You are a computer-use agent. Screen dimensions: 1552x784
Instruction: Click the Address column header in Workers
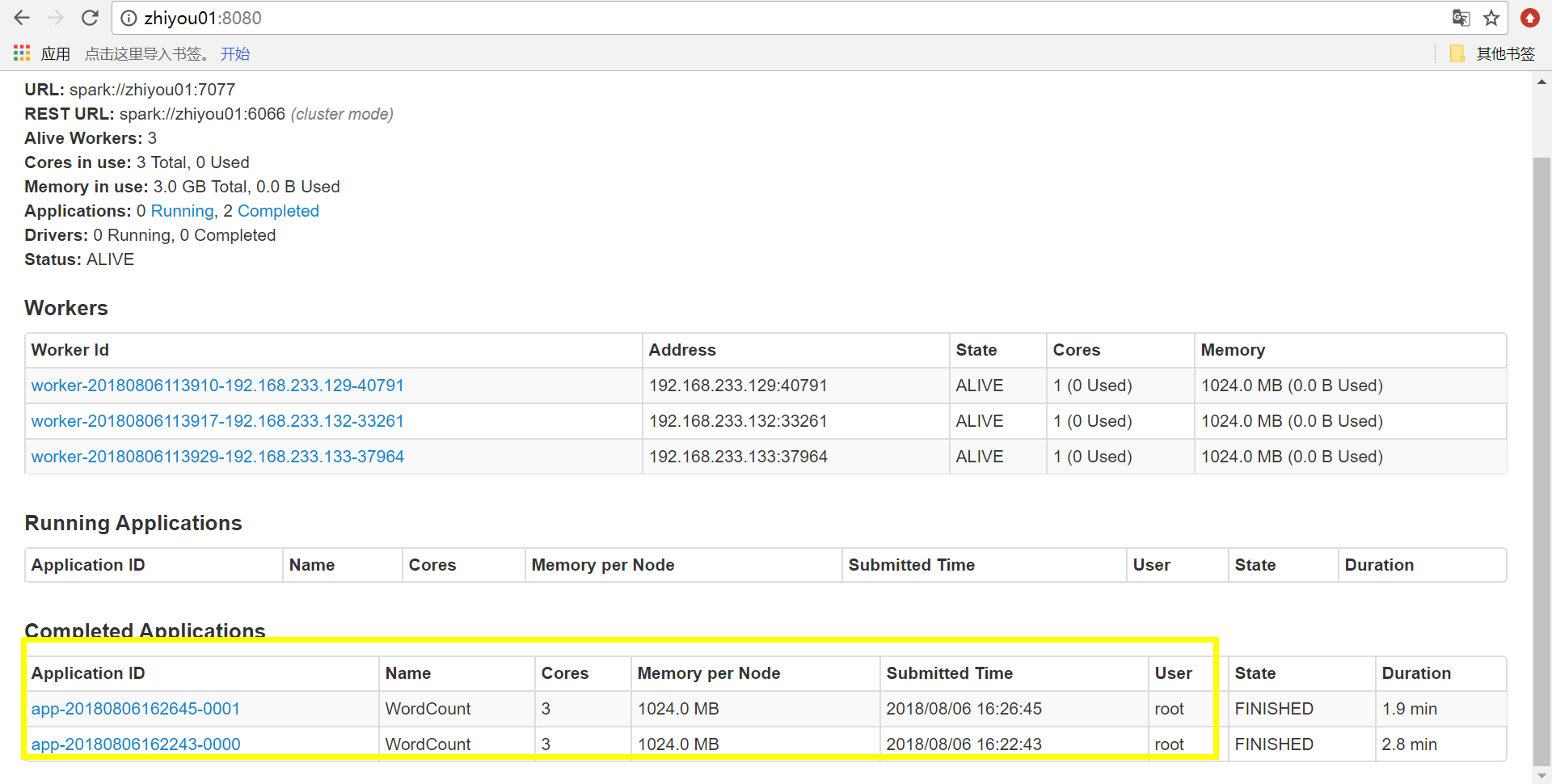[x=795, y=350]
